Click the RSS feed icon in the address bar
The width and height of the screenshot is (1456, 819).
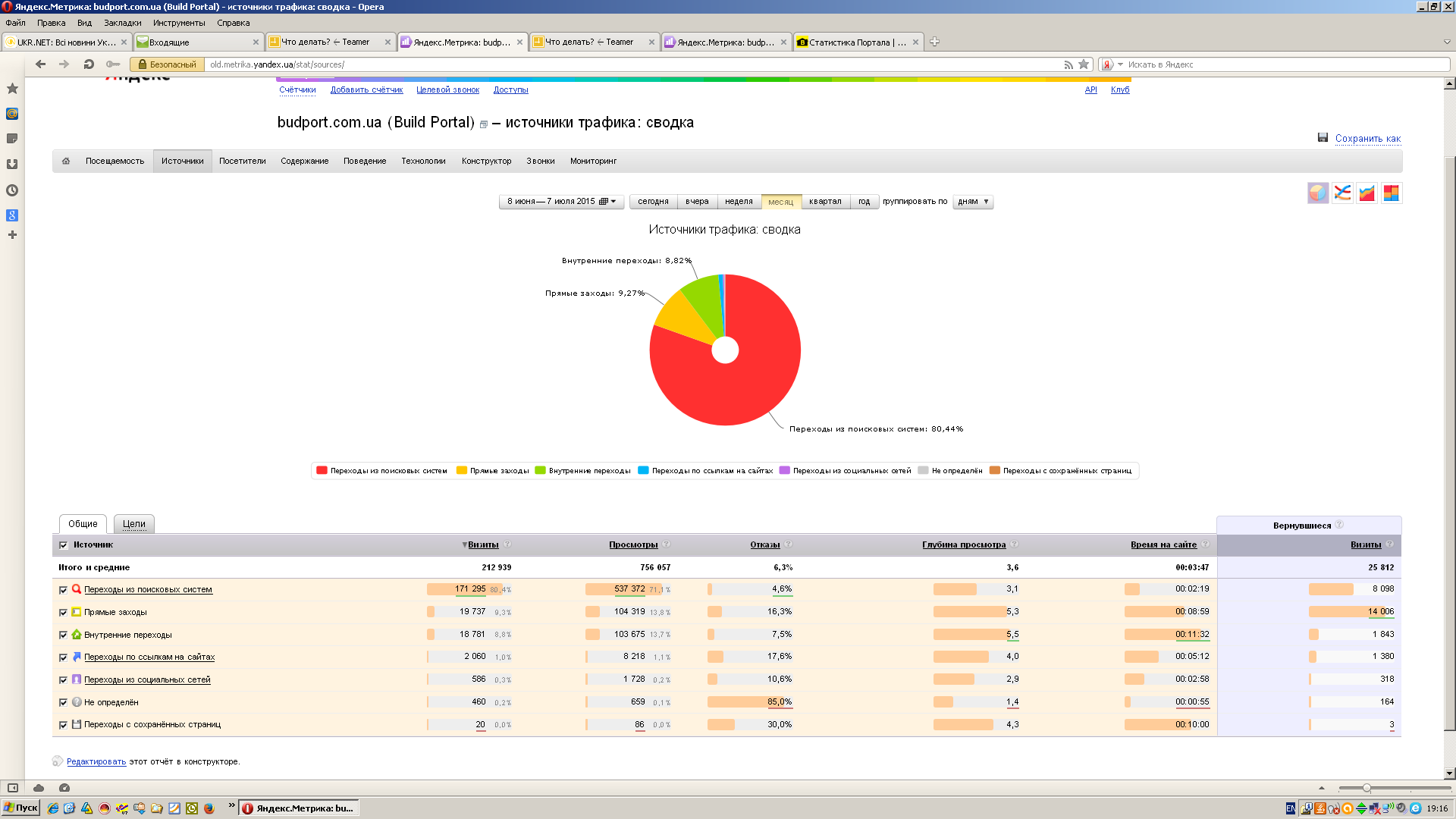point(1068,64)
